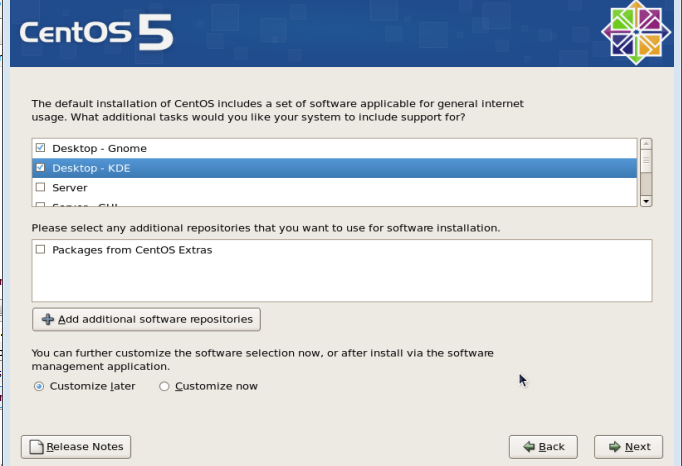Click Add additional software repositories button

tap(146, 319)
